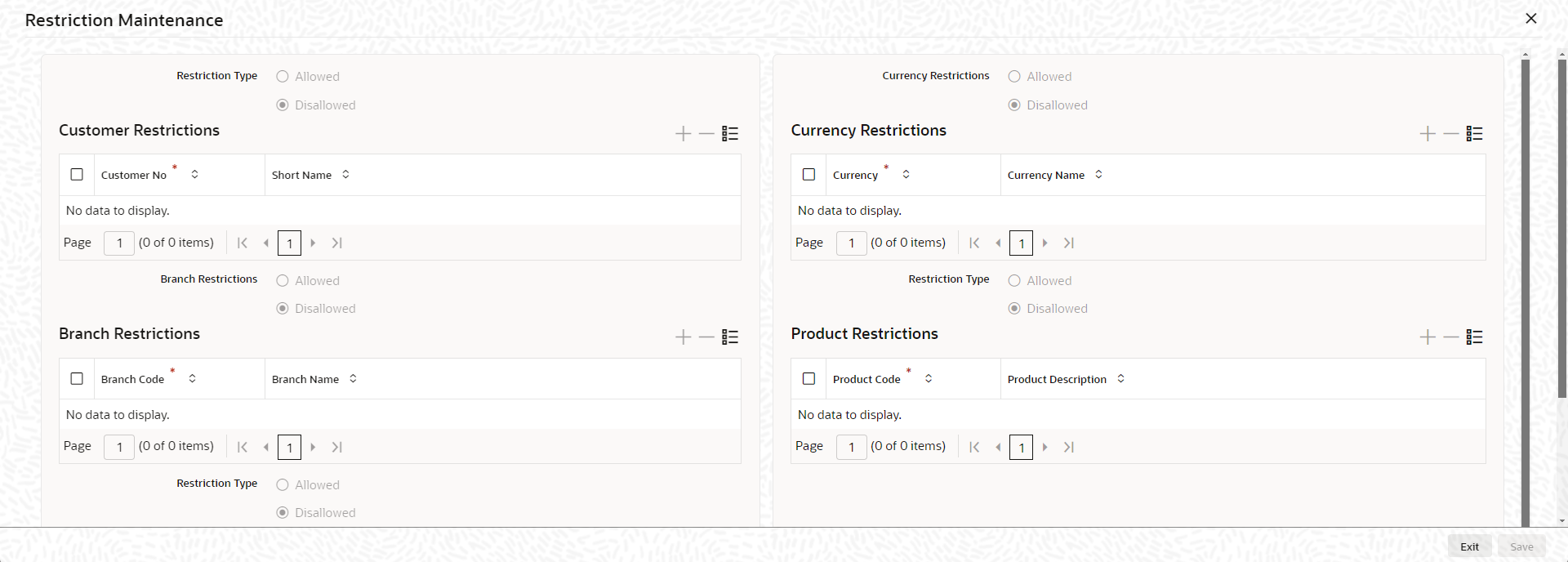Viewport: 1568px width, 562px height.
Task: Click the Save button
Action: [x=1521, y=546]
